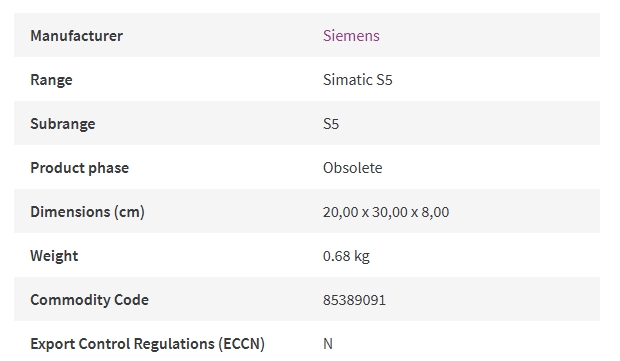Click the Product phase label
The width and height of the screenshot is (620, 361).
(x=79, y=168)
